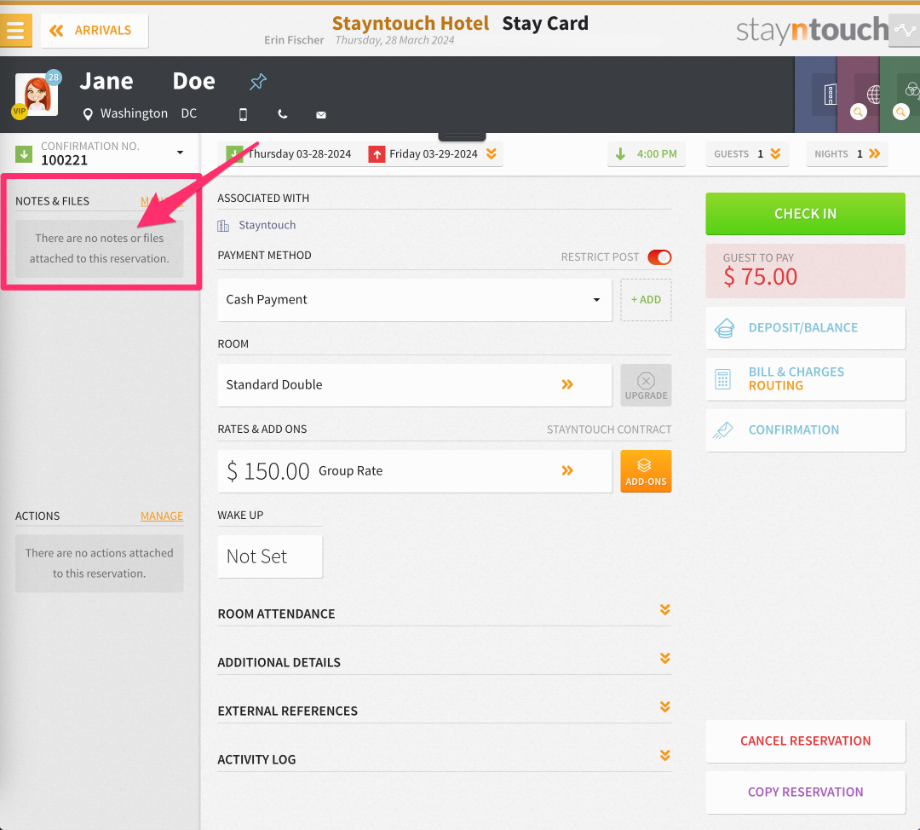Click the 'no actions attached' message
This screenshot has width=920, height=830.
click(x=99, y=563)
